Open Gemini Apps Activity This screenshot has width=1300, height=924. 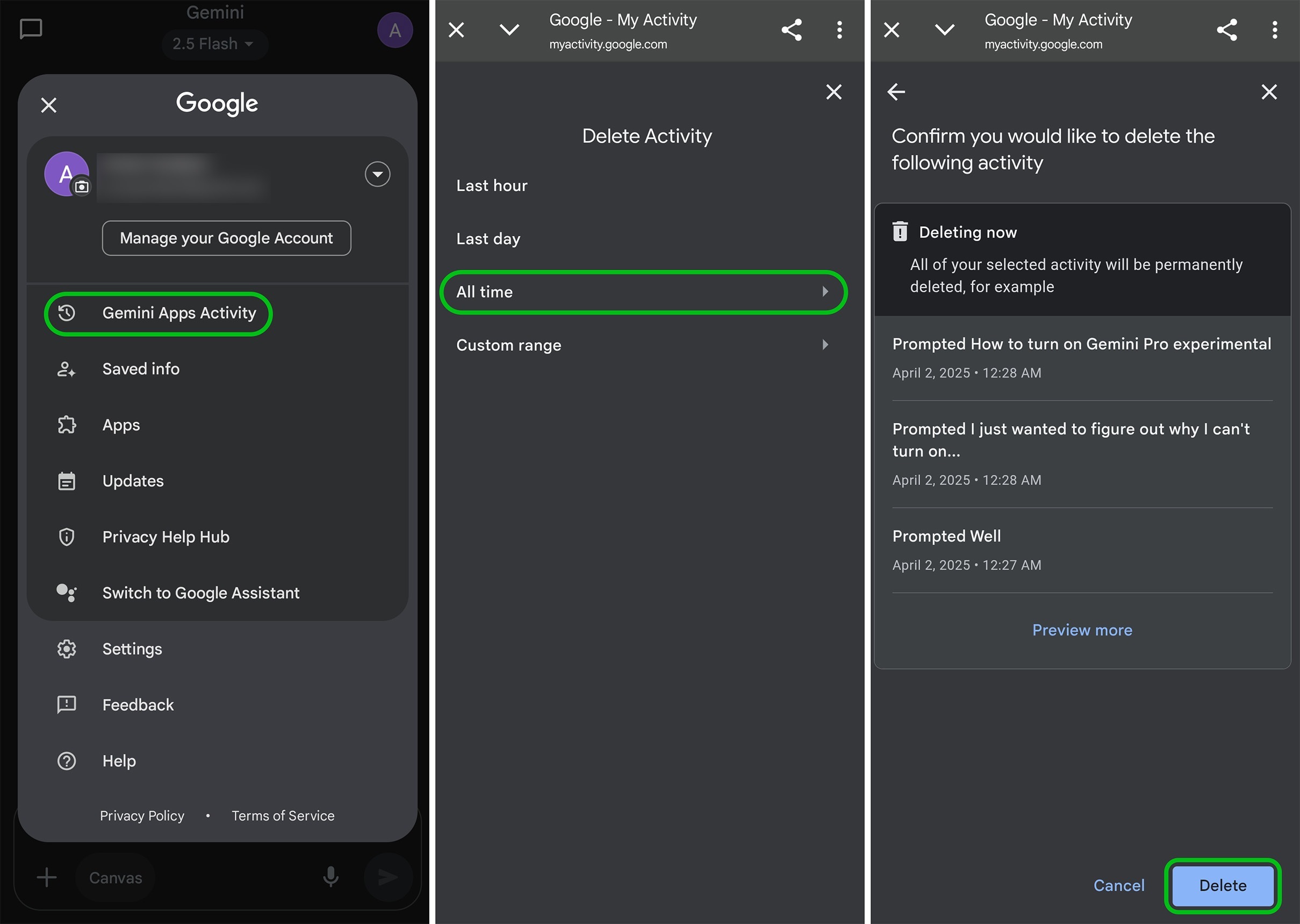[157, 313]
